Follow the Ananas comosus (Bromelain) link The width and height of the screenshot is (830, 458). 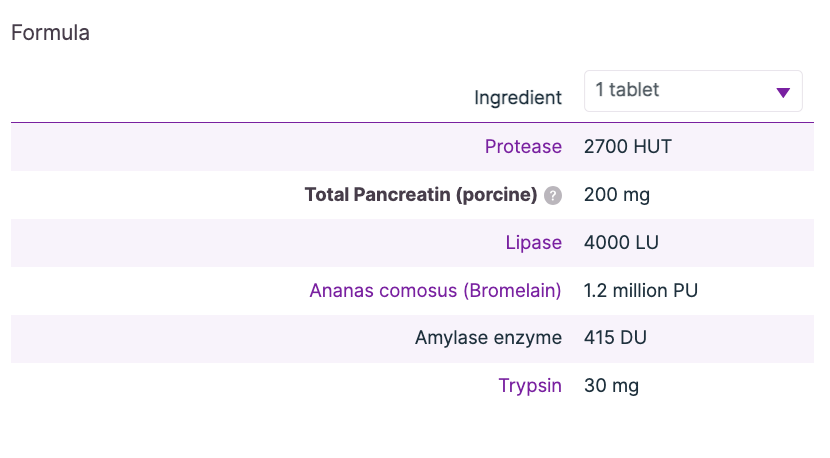[x=435, y=290]
